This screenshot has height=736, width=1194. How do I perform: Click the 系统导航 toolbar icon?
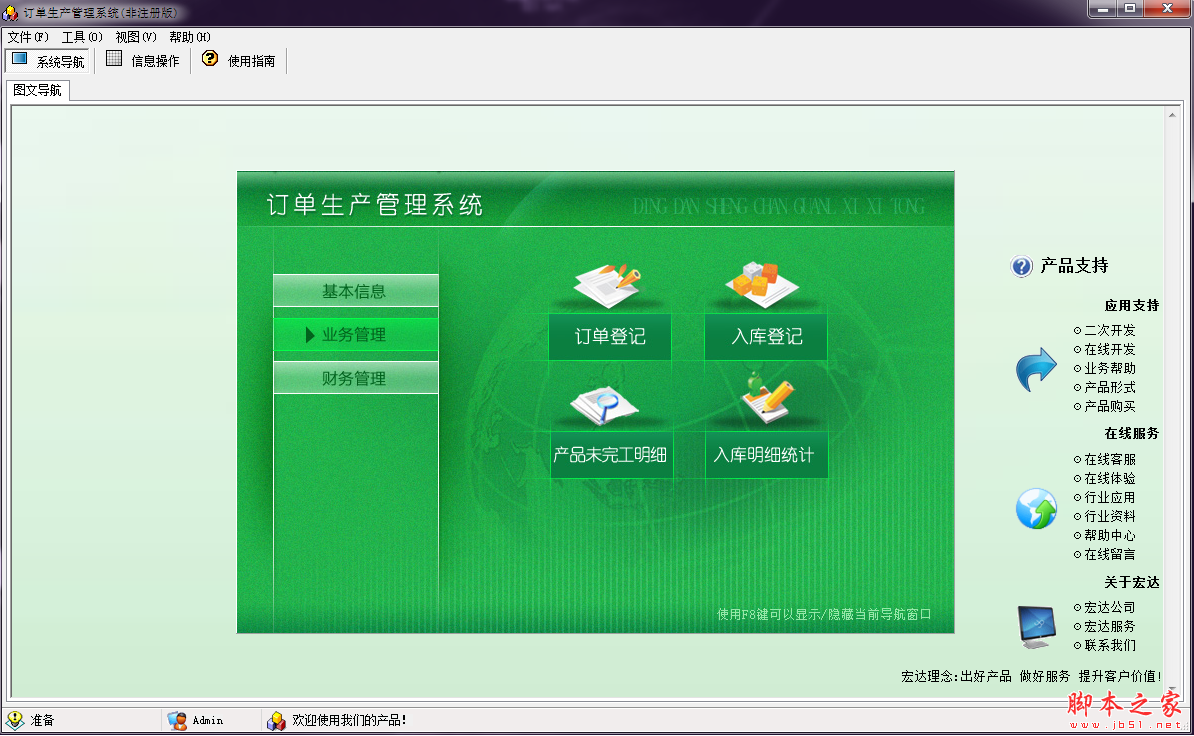coord(20,59)
